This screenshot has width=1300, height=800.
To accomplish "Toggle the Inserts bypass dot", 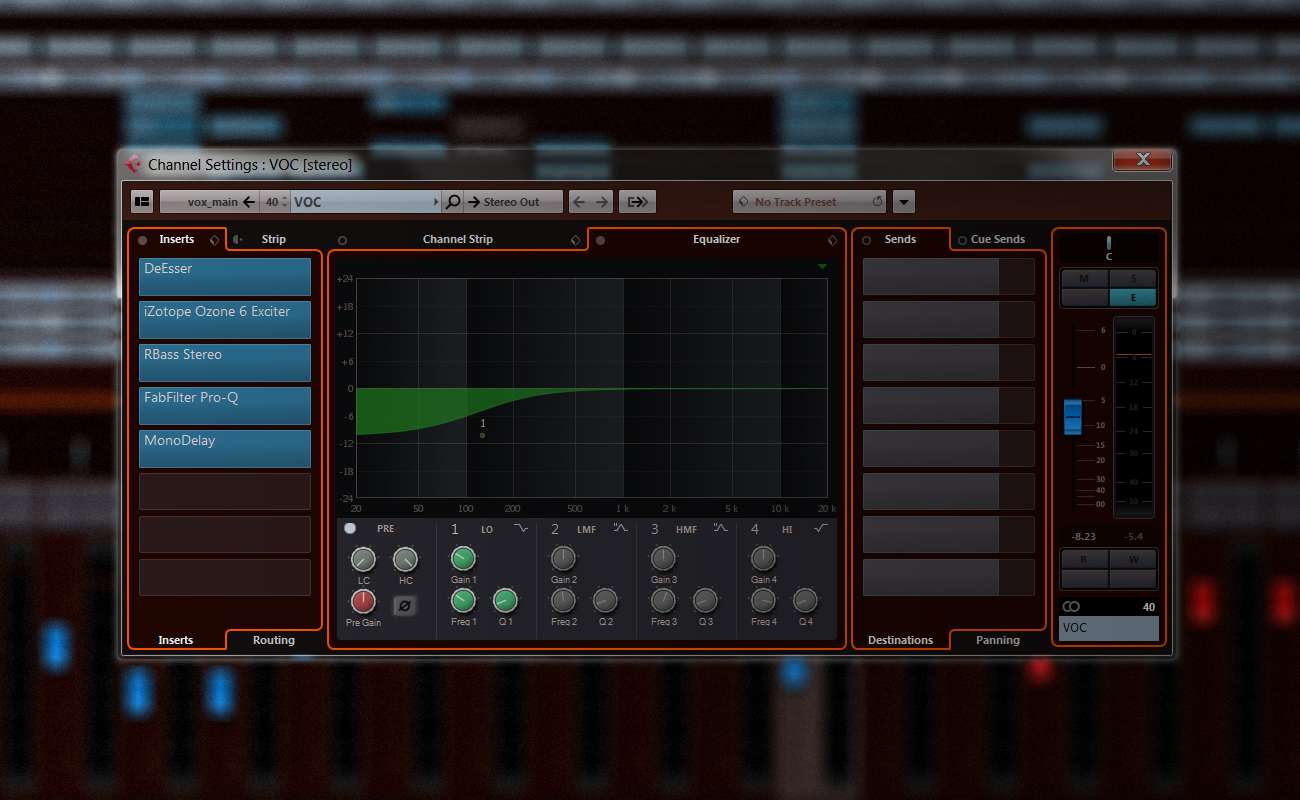I will coord(142,240).
